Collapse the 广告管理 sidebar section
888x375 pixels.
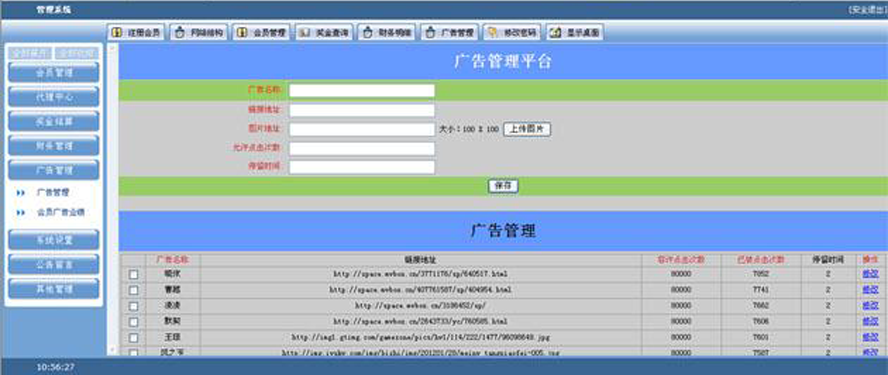click(x=54, y=170)
